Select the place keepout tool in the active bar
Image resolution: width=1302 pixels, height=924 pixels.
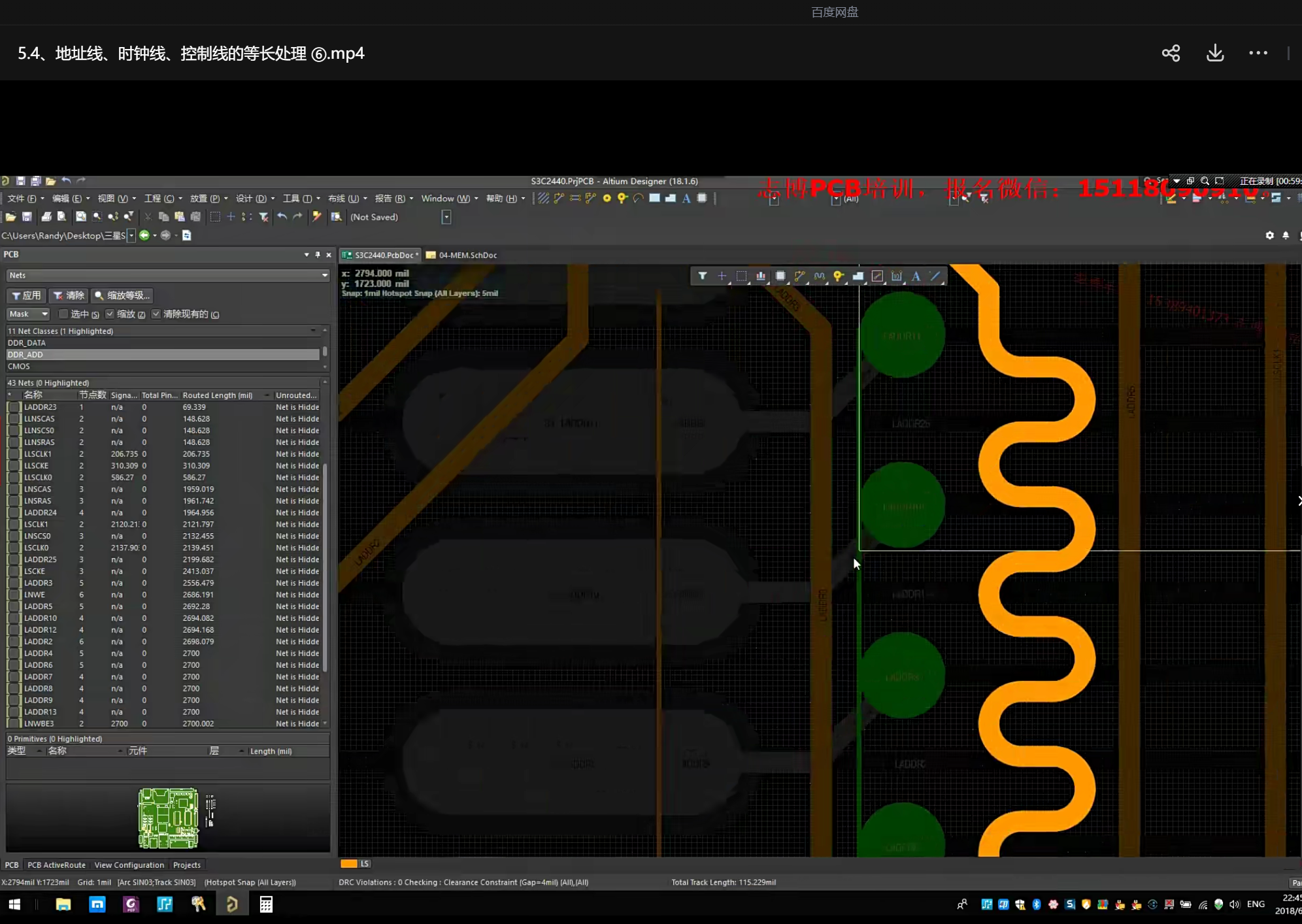pyautogui.click(x=877, y=276)
